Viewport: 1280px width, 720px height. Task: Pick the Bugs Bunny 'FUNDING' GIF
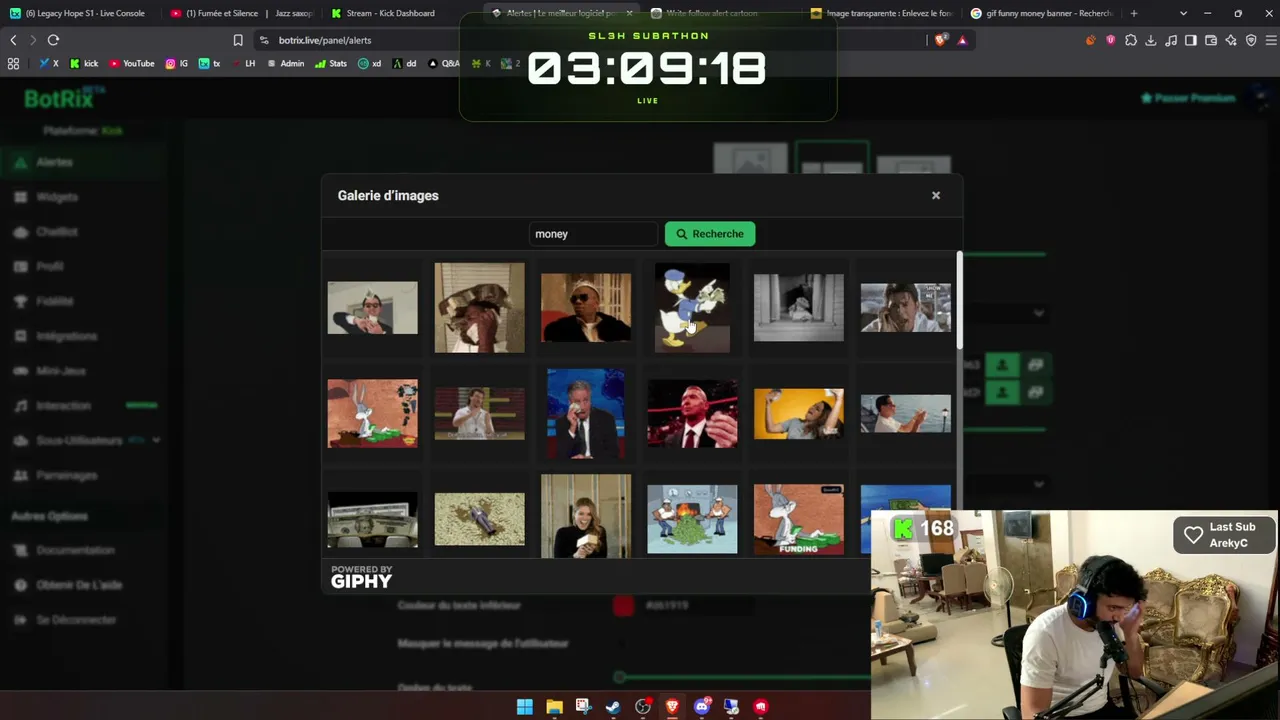coord(798,519)
